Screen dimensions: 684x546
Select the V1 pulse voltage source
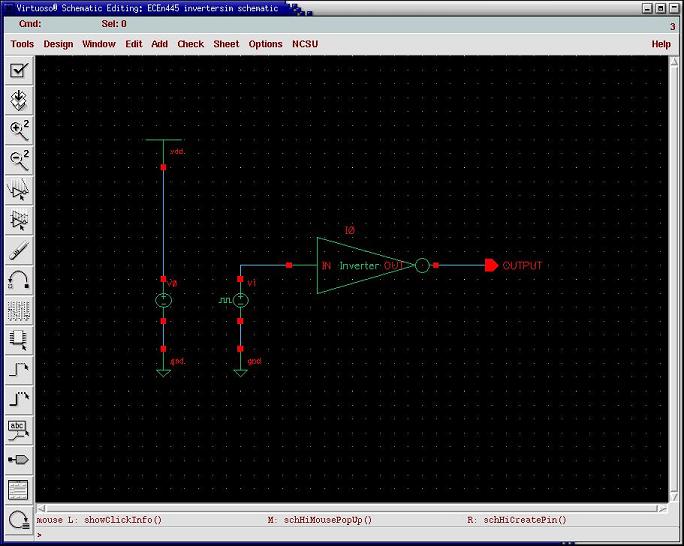pyautogui.click(x=240, y=300)
